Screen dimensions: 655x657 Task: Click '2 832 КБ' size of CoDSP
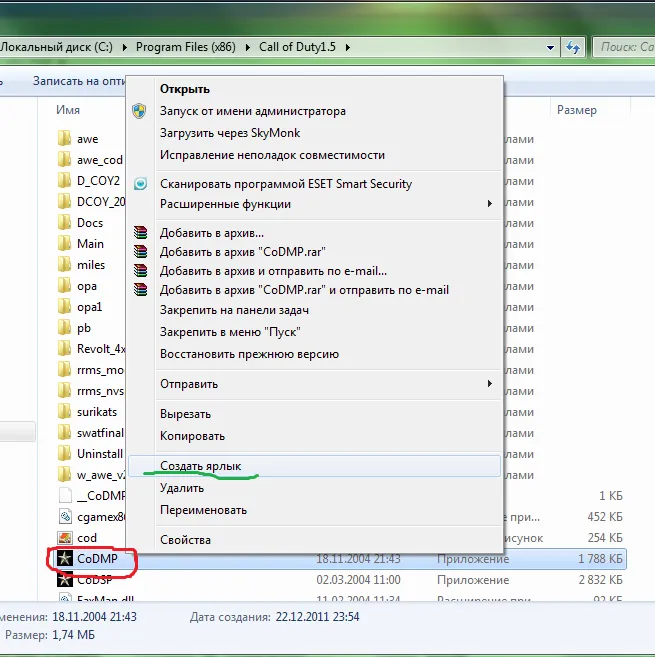601,580
